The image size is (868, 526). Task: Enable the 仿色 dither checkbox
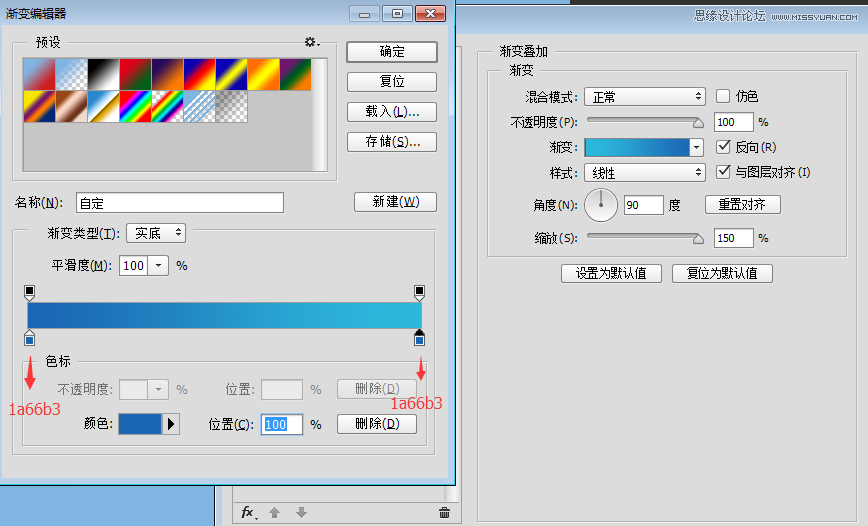(724, 96)
